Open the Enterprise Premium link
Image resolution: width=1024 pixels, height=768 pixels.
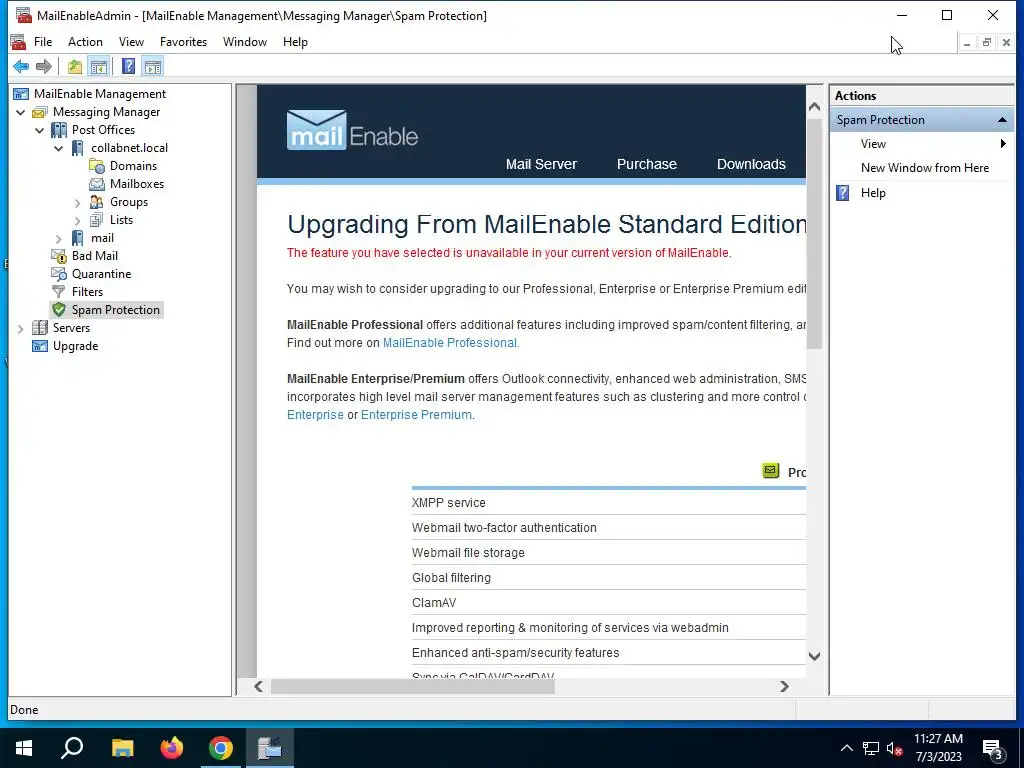tap(416, 415)
